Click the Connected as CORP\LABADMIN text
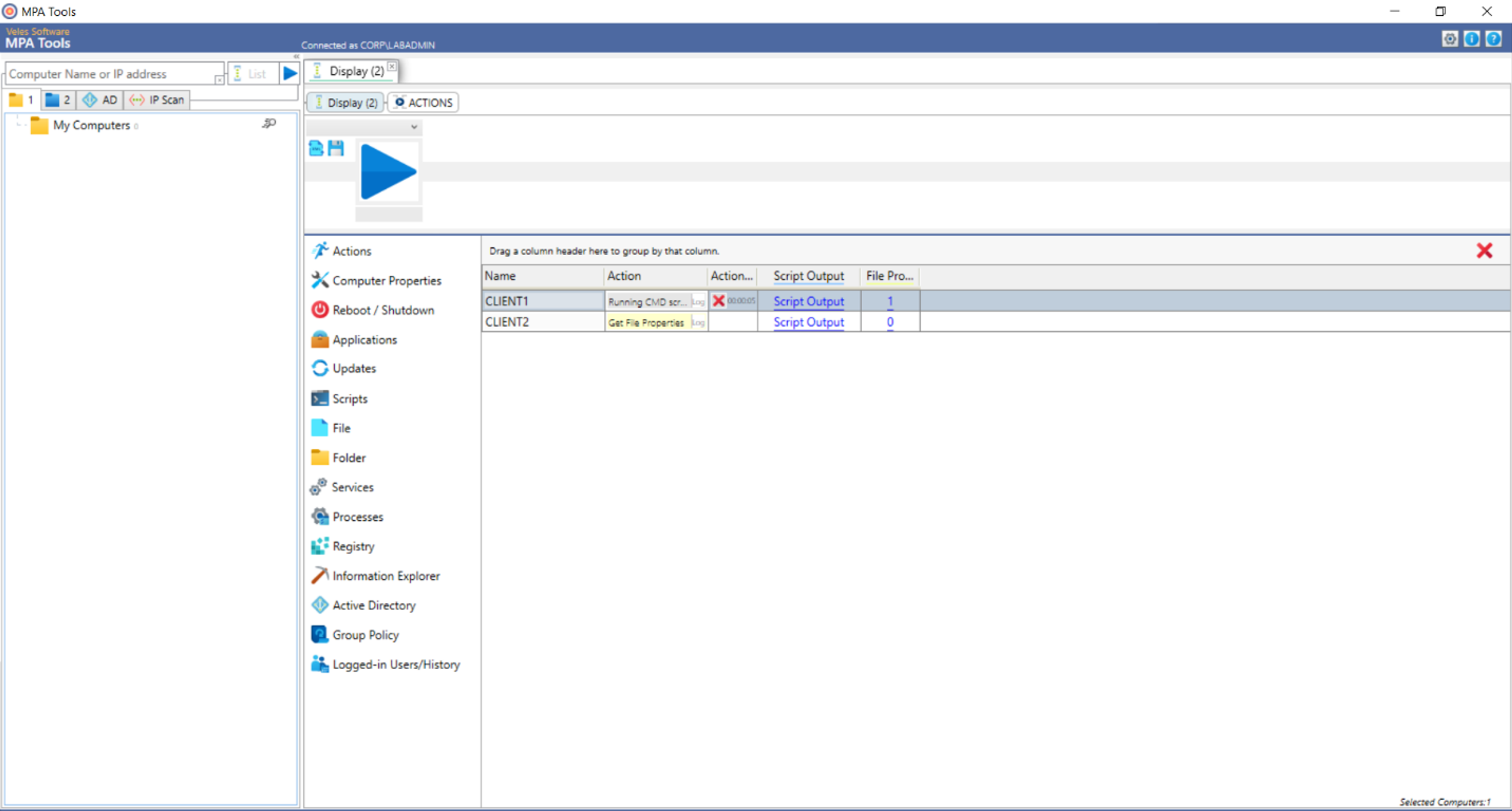The height and width of the screenshot is (811, 1512). [x=368, y=45]
